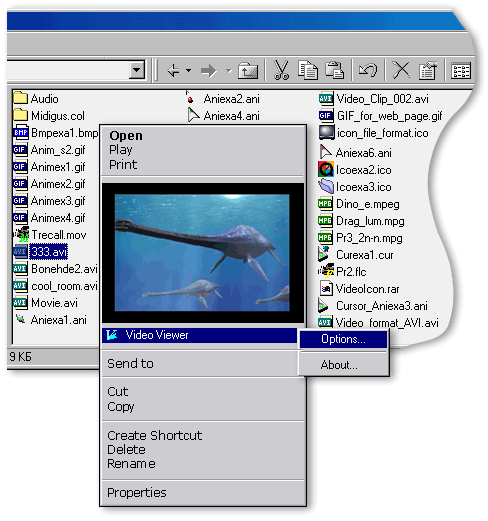
Task: Click the Copy toolbar icon
Action: click(308, 70)
